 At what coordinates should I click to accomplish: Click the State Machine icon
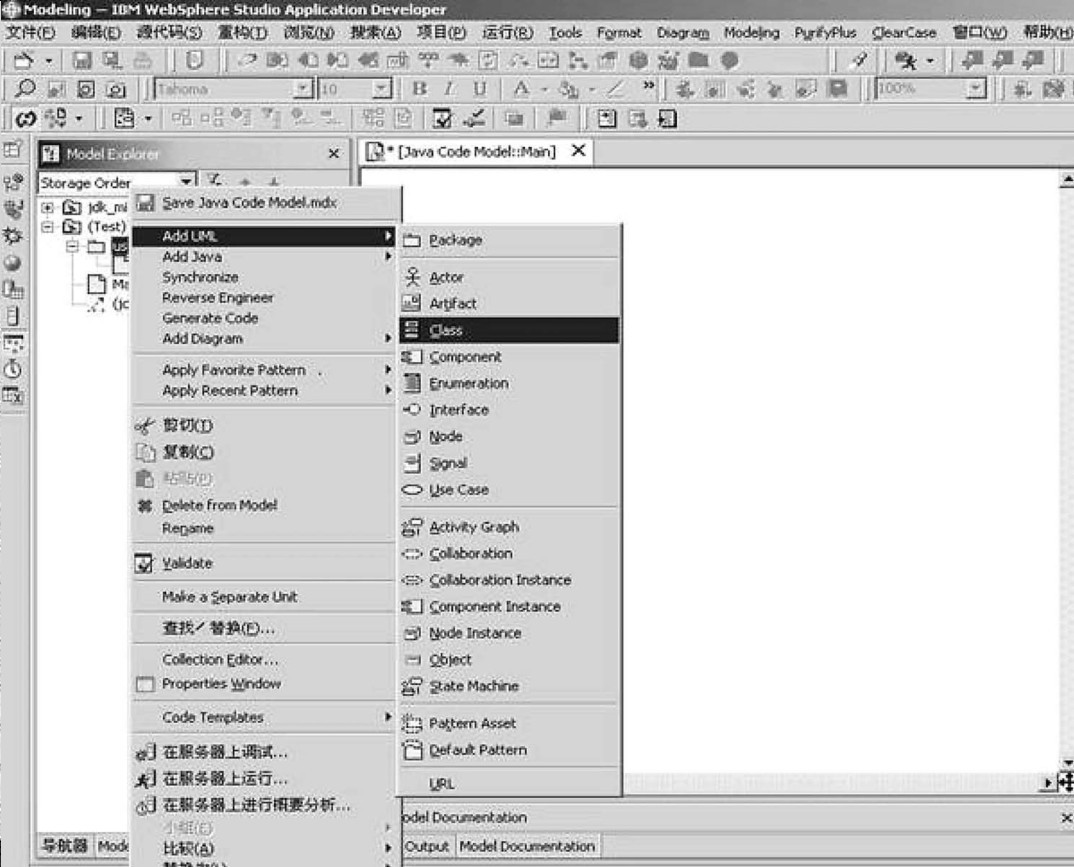[x=411, y=687]
